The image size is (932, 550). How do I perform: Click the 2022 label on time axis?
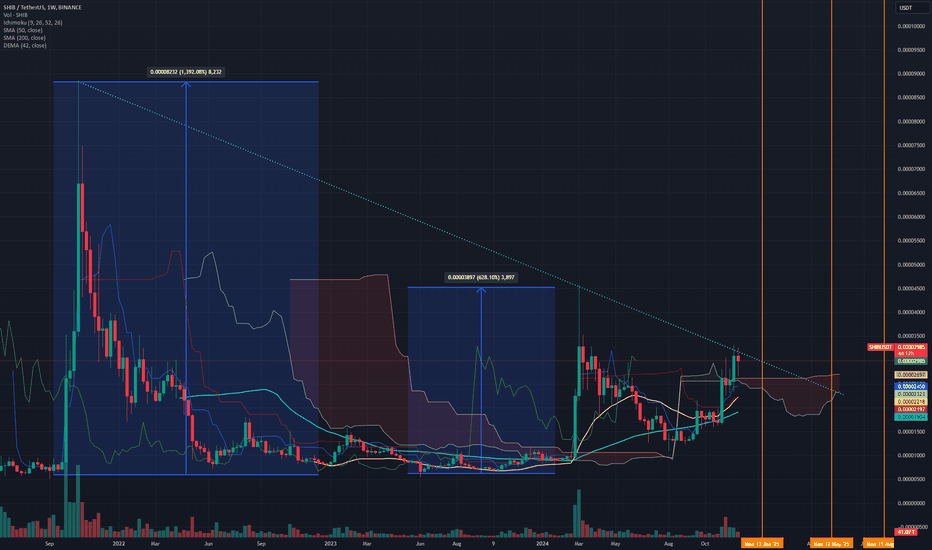(x=119, y=543)
